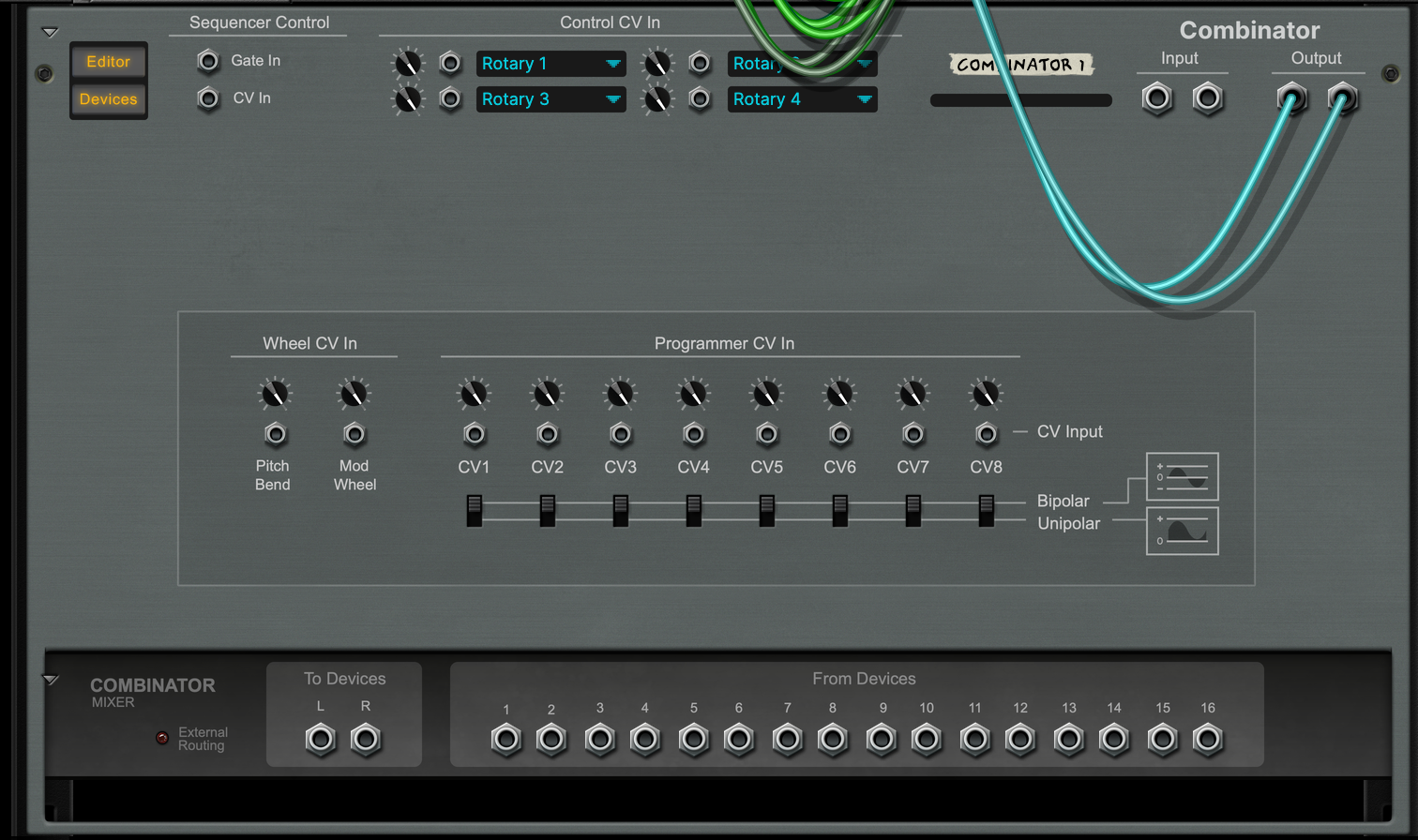
Task: Click the CV7 input jack
Action: [913, 433]
